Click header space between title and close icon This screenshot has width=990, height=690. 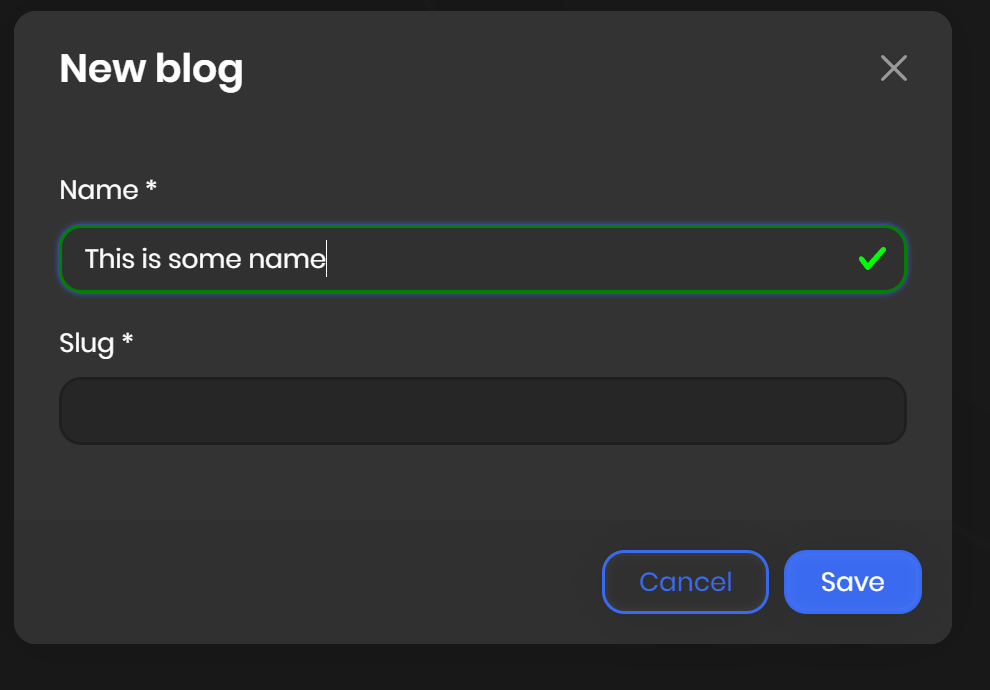560,69
